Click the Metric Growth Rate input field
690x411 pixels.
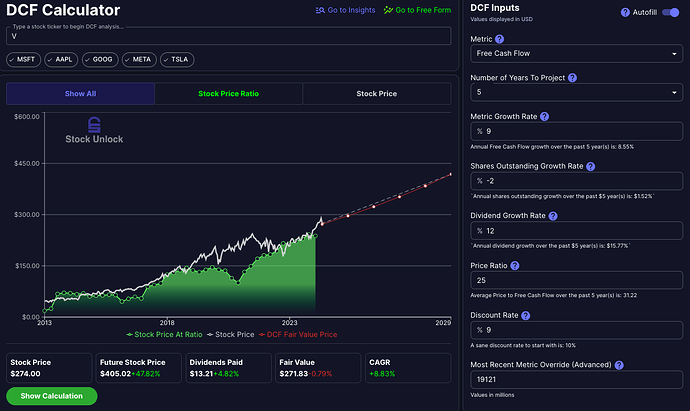coord(576,131)
